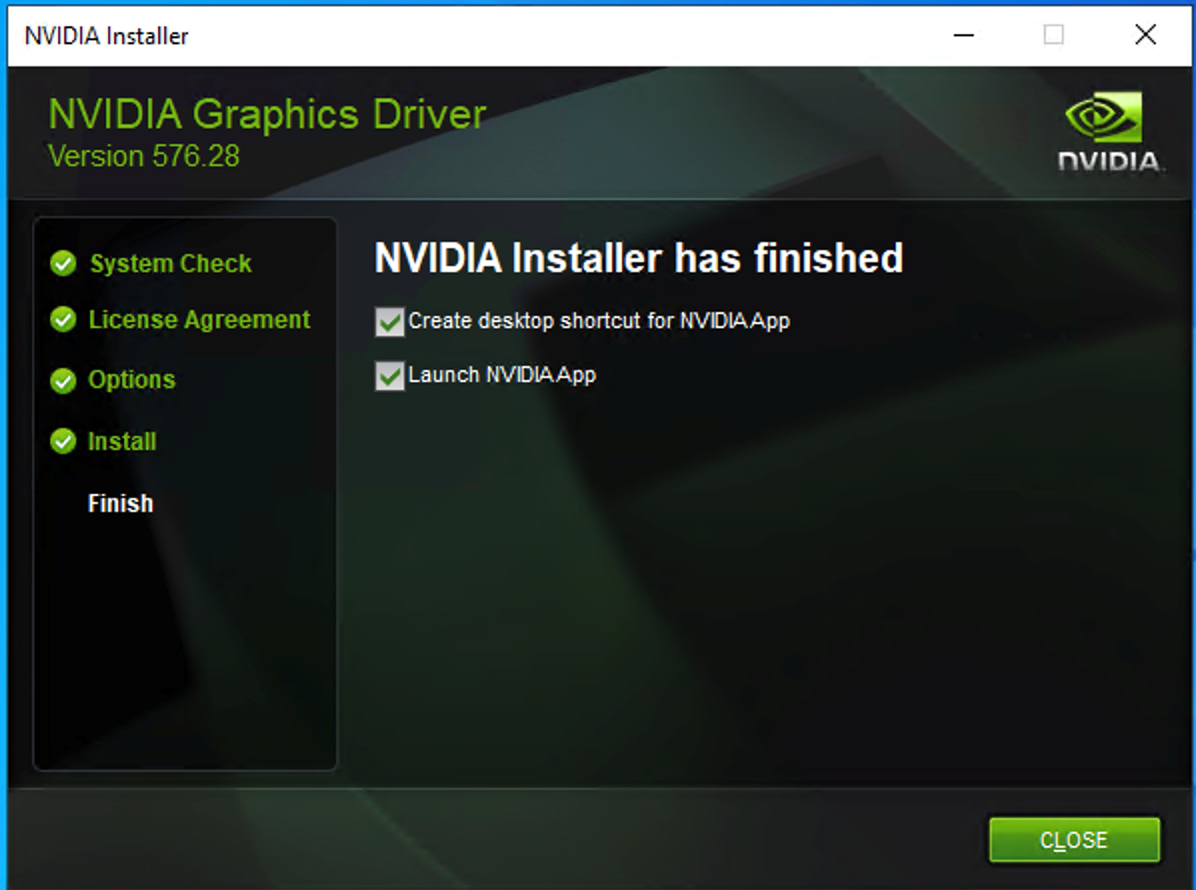Select the Finish step label

121,503
